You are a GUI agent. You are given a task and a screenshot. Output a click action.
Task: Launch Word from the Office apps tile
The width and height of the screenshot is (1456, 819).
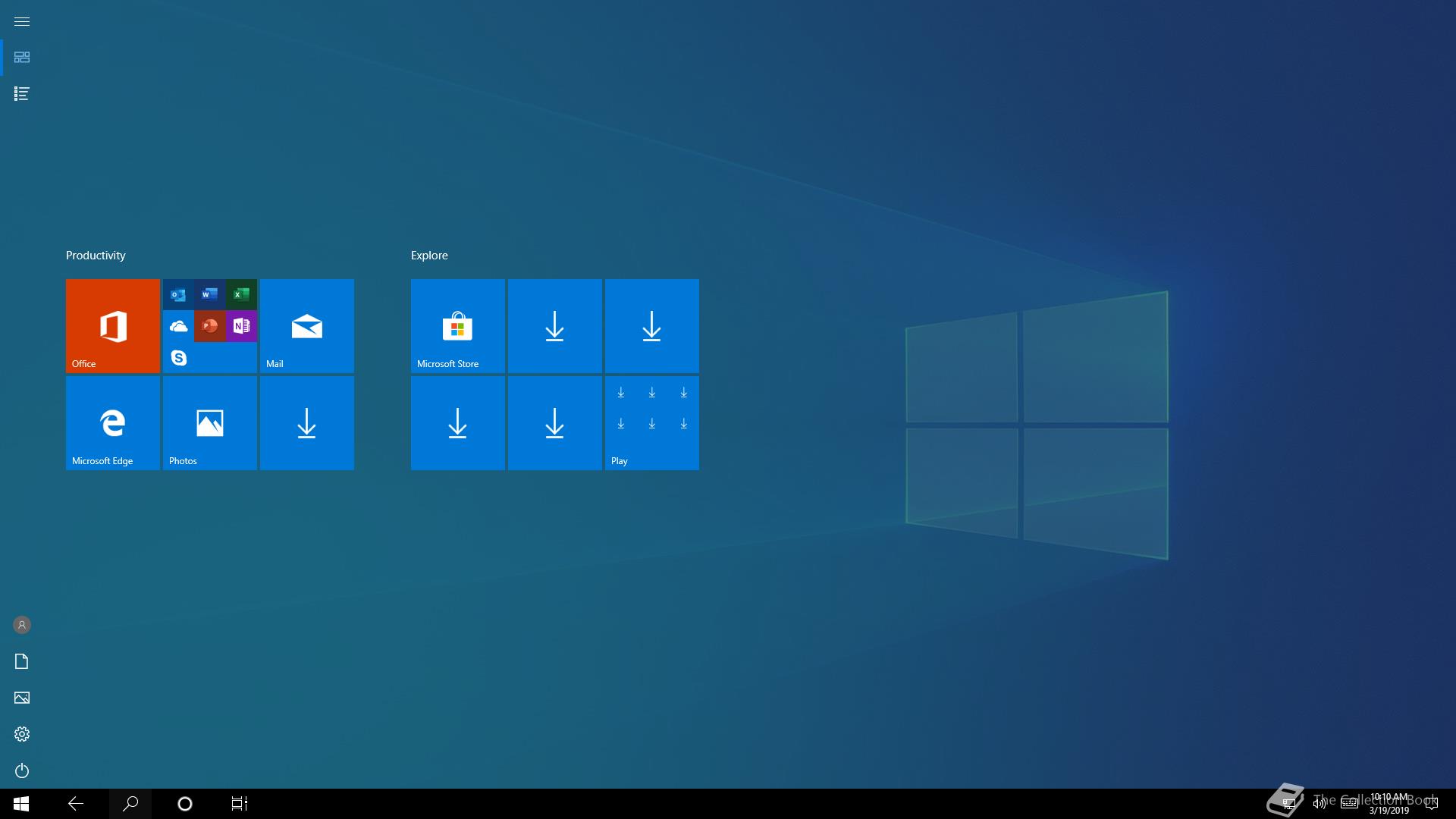210,294
